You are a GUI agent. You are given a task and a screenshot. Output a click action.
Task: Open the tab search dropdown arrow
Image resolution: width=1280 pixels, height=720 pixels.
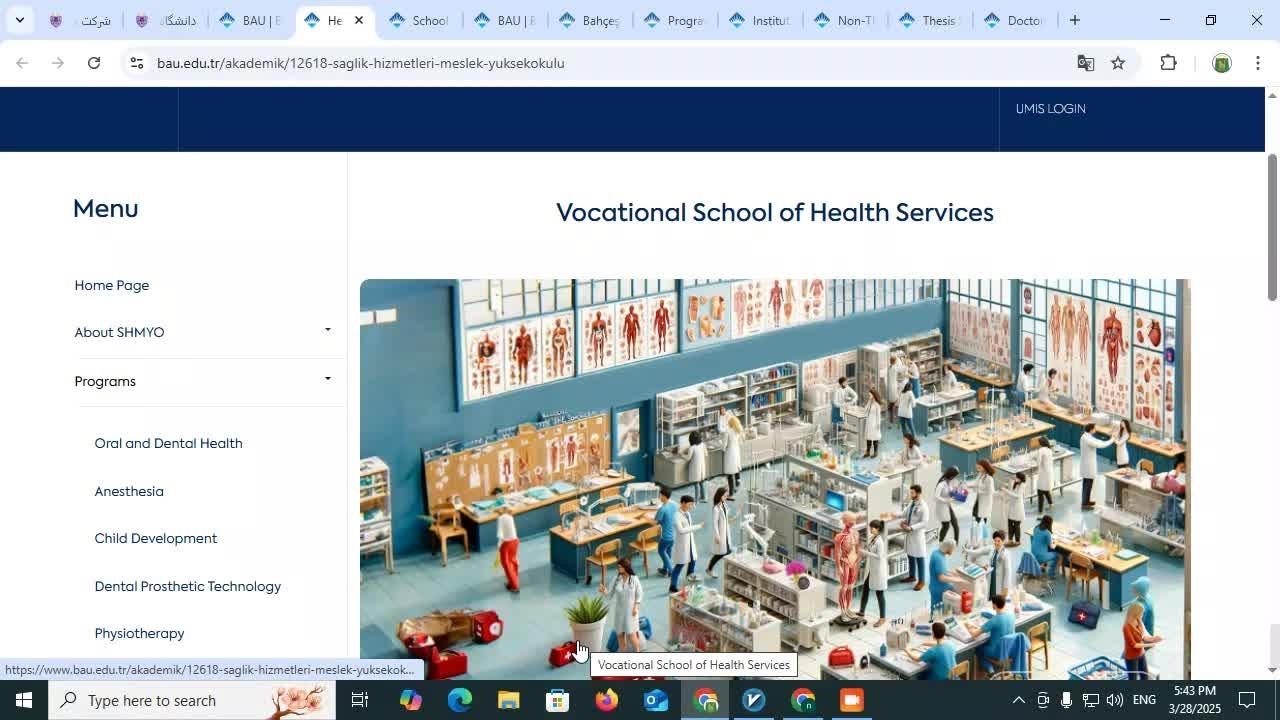19,20
